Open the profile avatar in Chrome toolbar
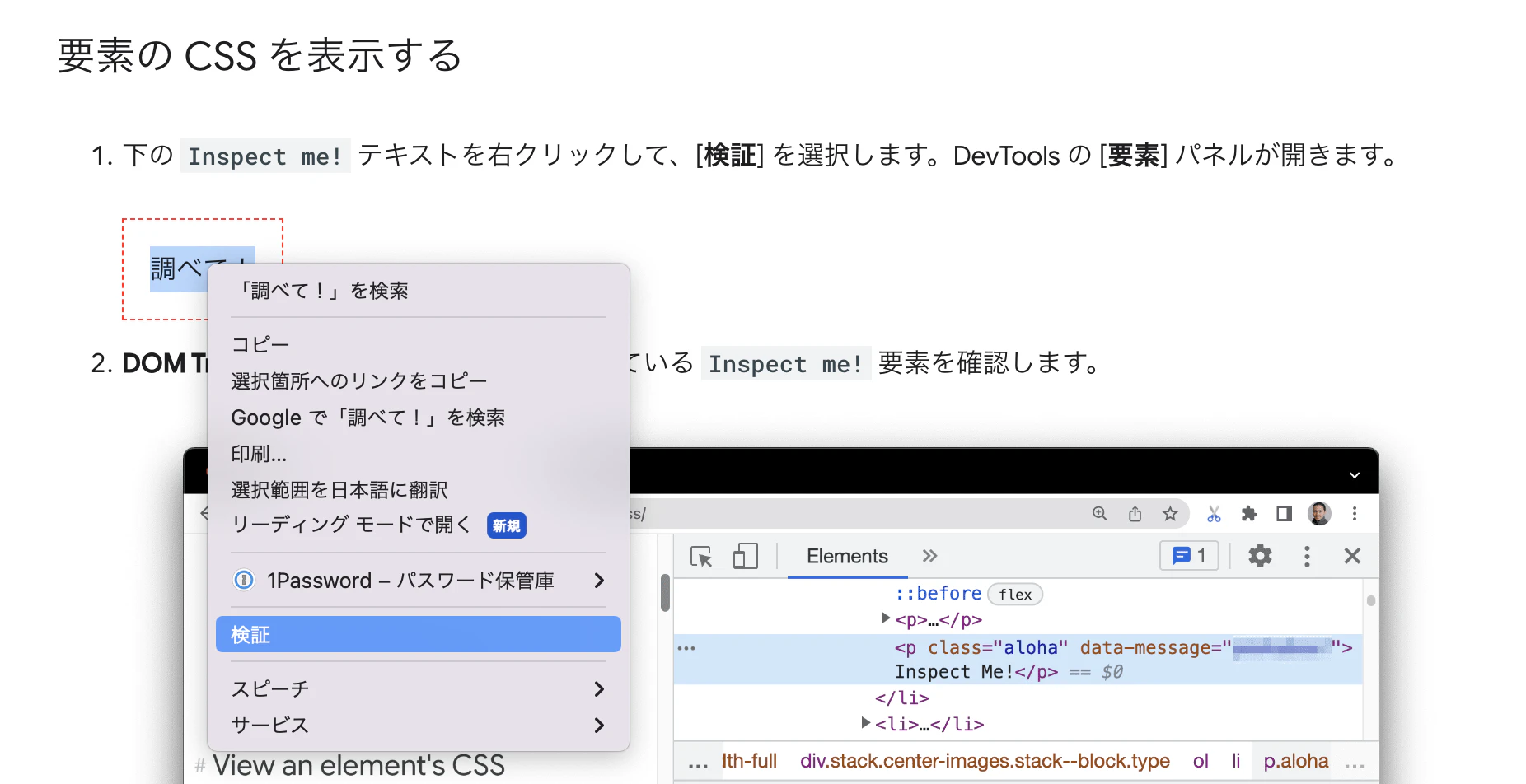This screenshot has height=784, width=1526. click(x=1319, y=514)
